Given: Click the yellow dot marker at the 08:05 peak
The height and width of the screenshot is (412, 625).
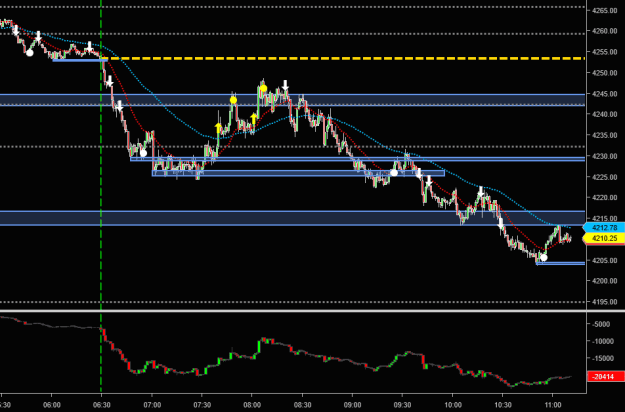Looking at the screenshot, I should [263, 88].
